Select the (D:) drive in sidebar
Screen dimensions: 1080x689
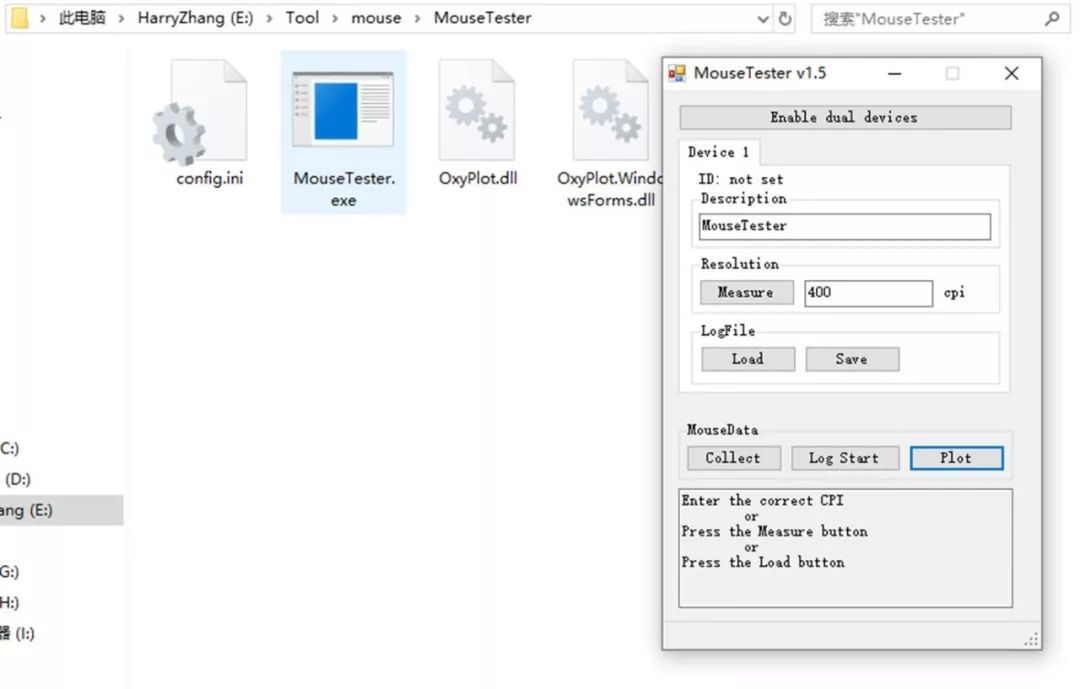pyautogui.click(x=17, y=479)
